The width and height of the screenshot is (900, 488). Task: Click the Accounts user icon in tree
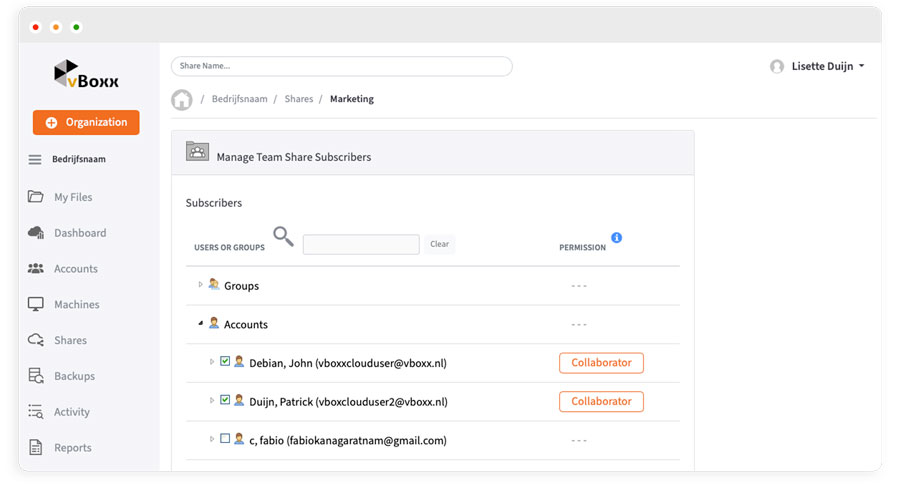(214, 323)
